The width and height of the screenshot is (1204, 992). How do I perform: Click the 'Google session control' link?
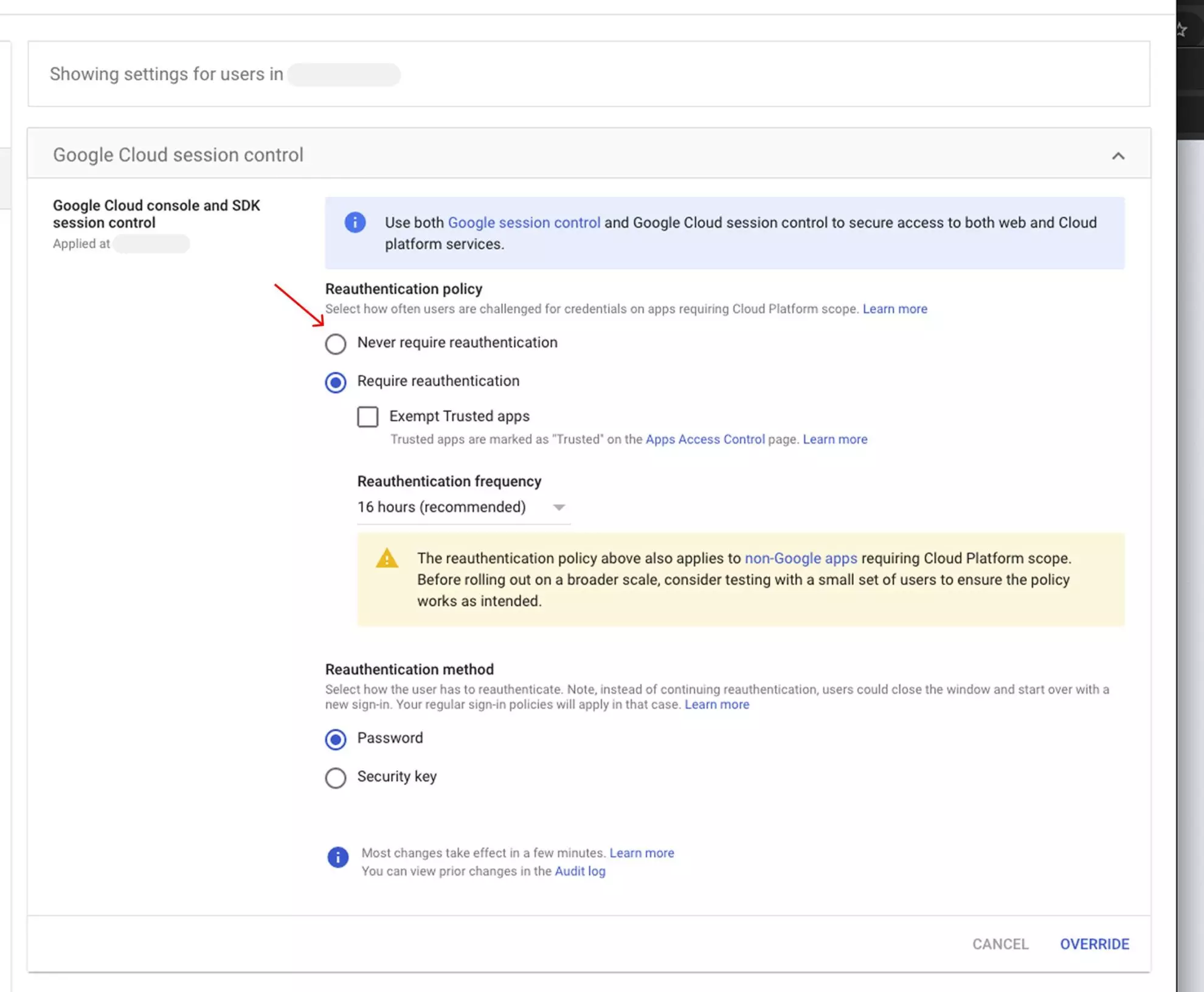(524, 222)
